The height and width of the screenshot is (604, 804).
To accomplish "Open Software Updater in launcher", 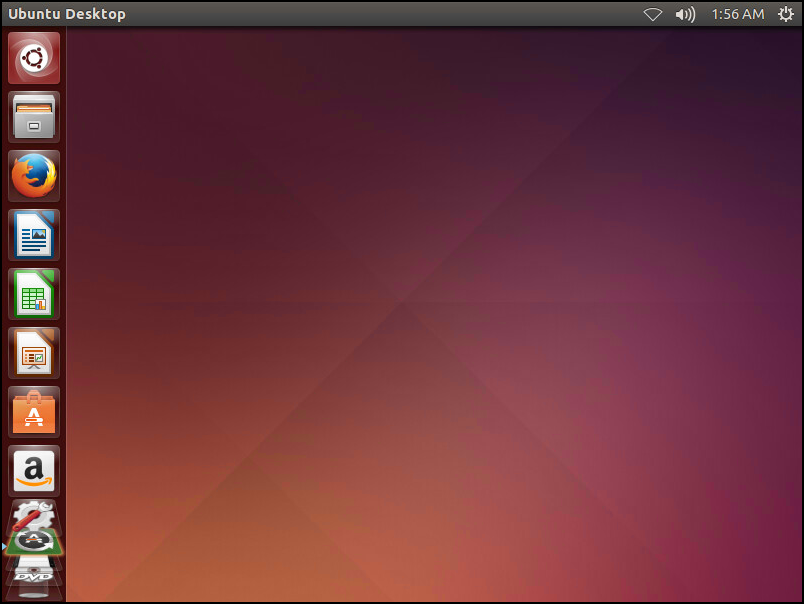I will tap(34, 543).
